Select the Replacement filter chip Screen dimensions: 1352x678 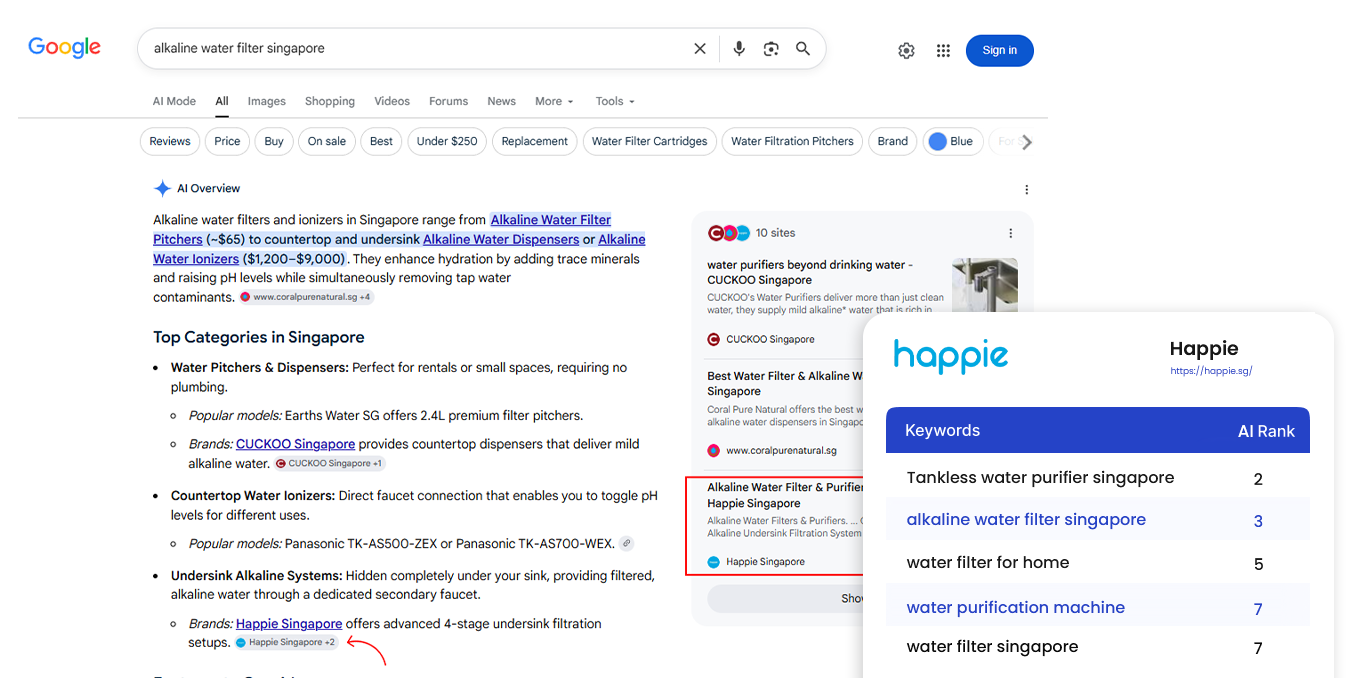(535, 141)
